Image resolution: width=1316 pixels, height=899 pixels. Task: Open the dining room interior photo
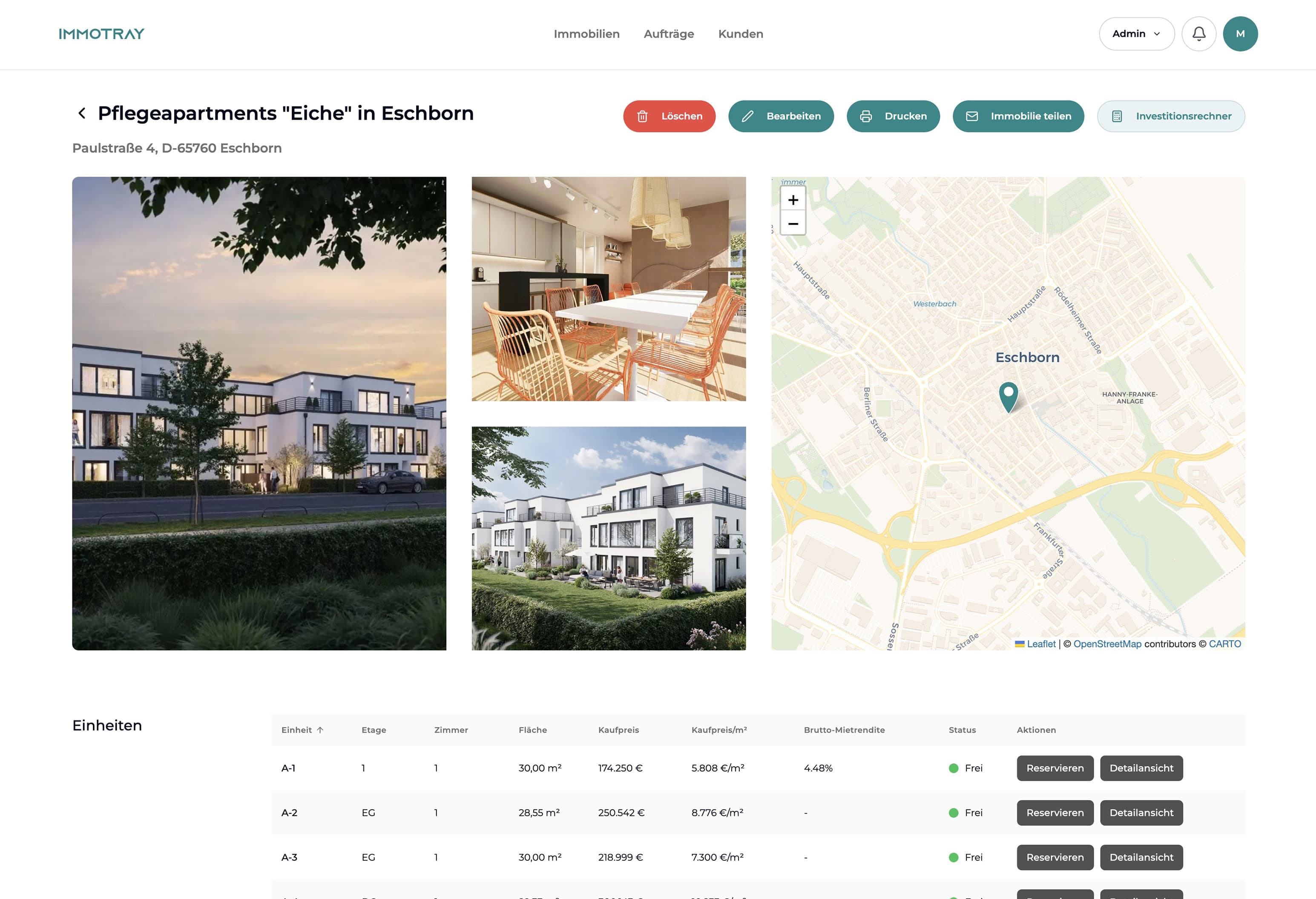pyautogui.click(x=608, y=289)
